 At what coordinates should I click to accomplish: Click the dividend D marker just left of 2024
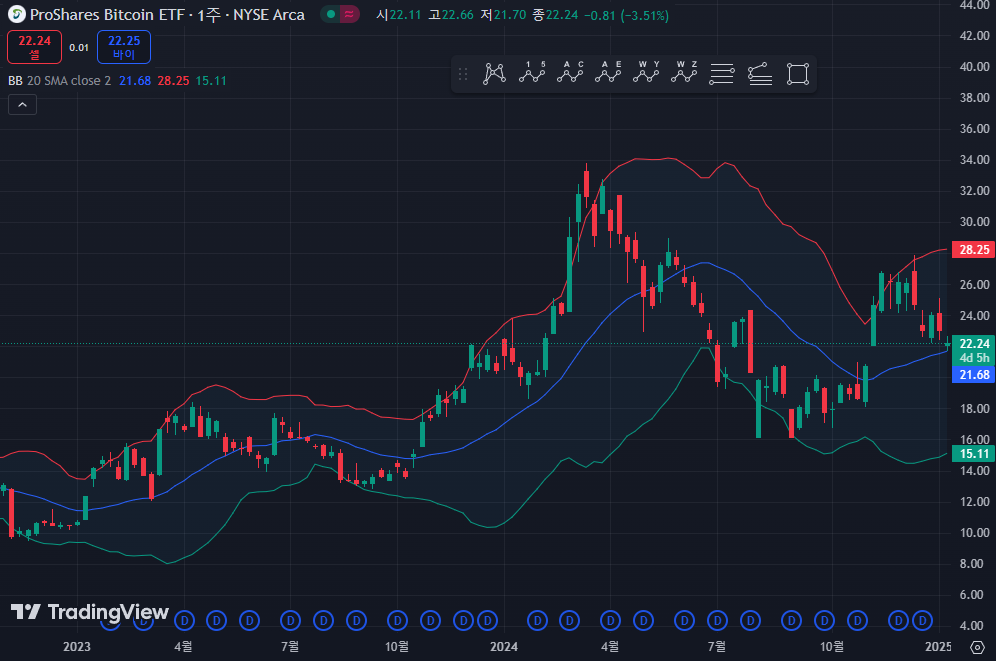coord(487,620)
